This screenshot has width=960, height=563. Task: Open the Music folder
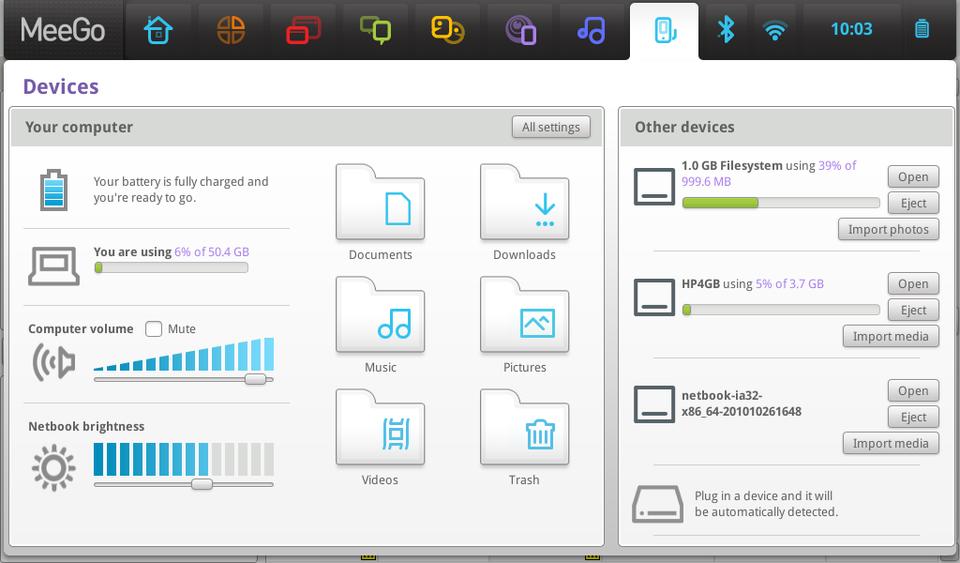(x=380, y=316)
